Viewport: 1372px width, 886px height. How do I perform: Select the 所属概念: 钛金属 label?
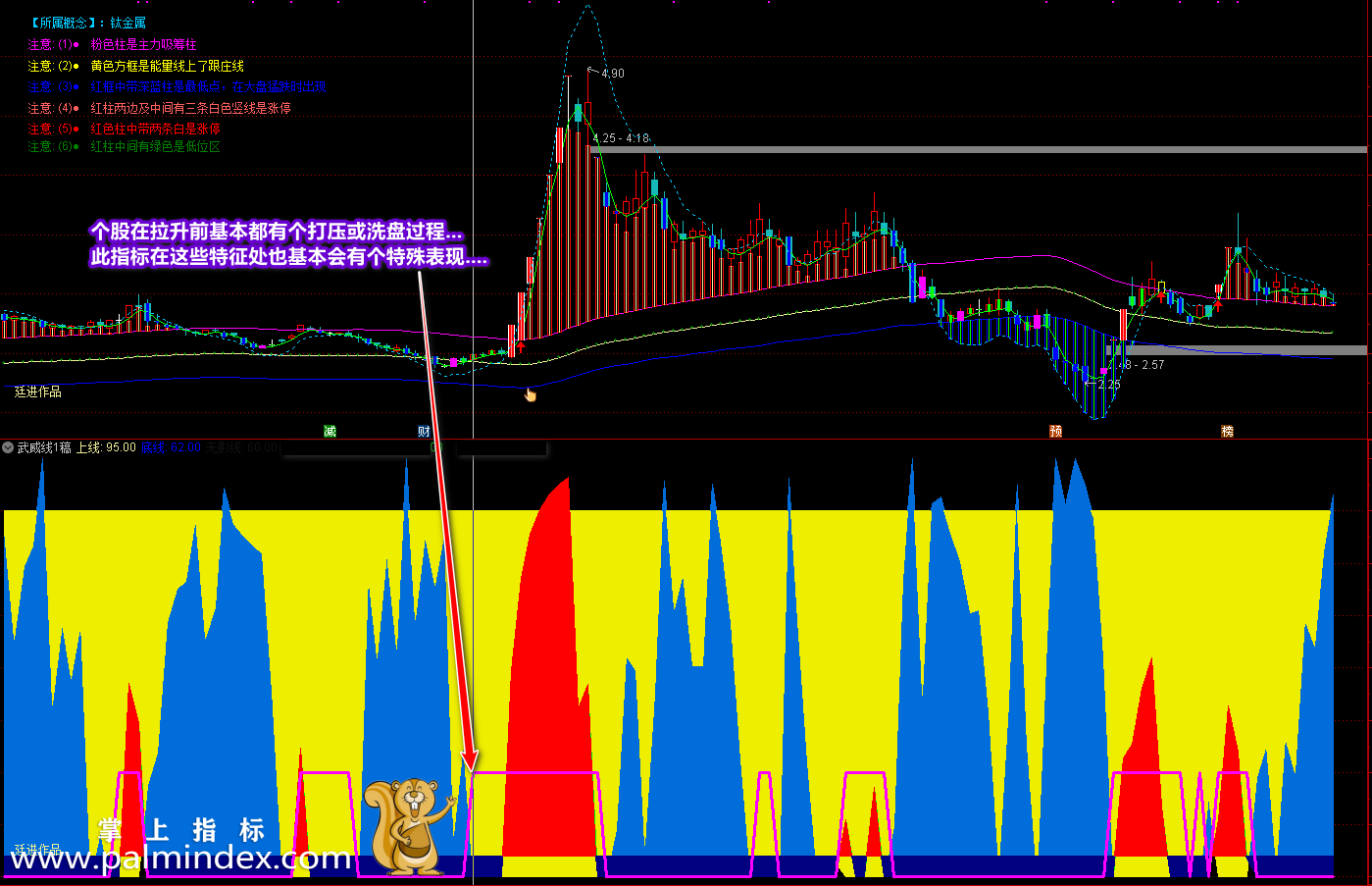[x=87, y=23]
